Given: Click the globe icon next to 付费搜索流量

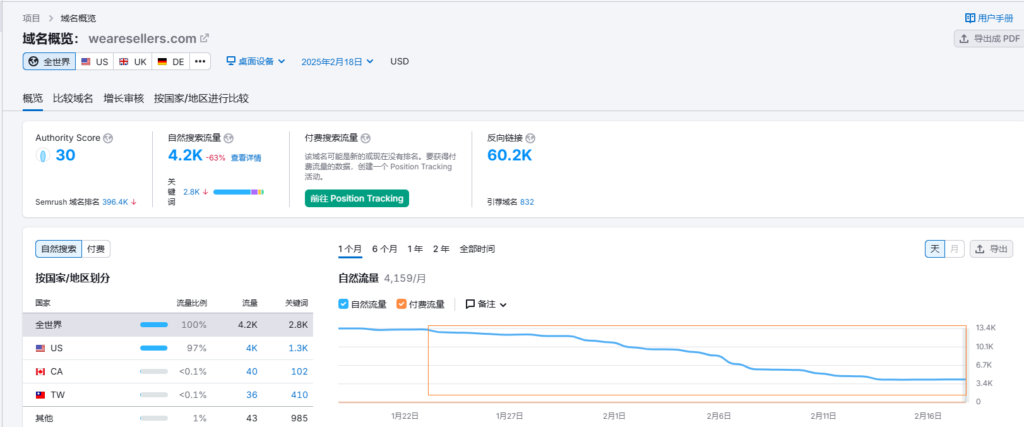Looking at the screenshot, I should tap(365, 137).
